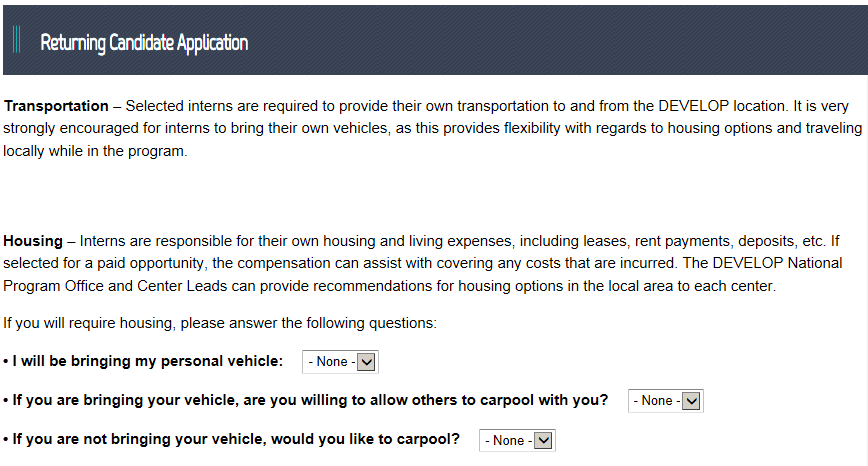
Task: Click the bold Transportation heading
Action: tap(56, 106)
